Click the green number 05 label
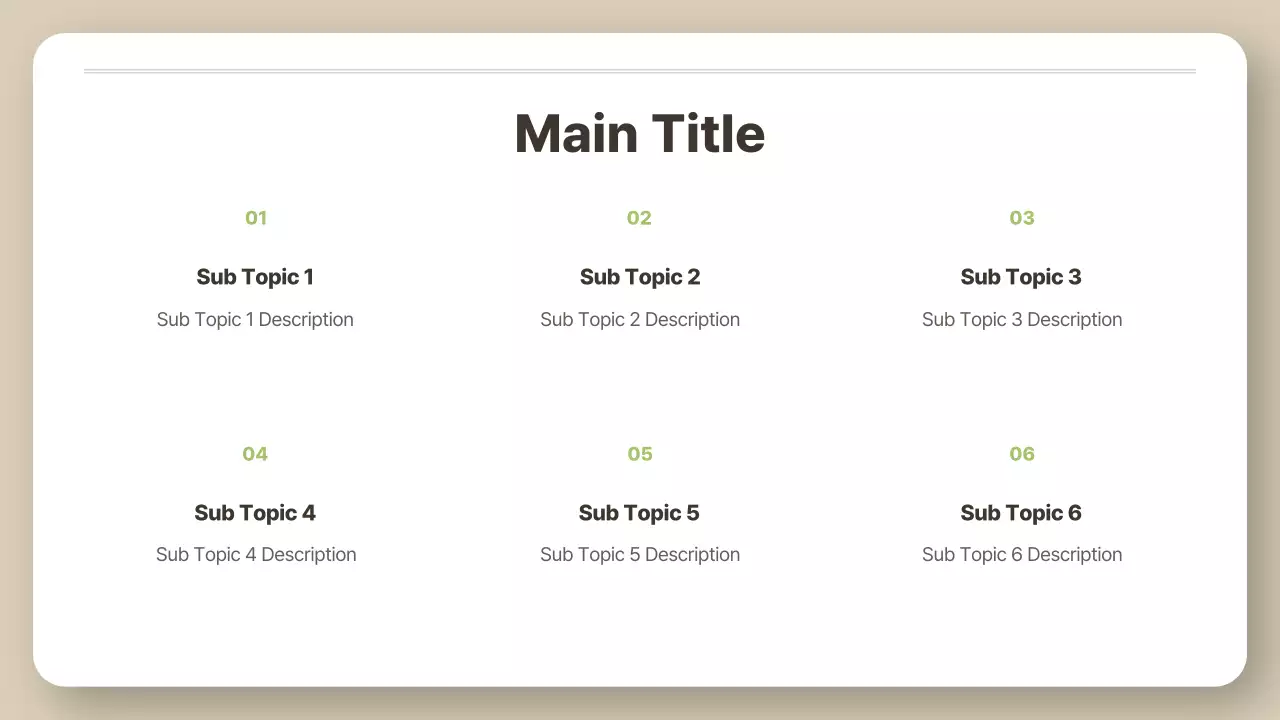The height and width of the screenshot is (720, 1280). (x=639, y=454)
